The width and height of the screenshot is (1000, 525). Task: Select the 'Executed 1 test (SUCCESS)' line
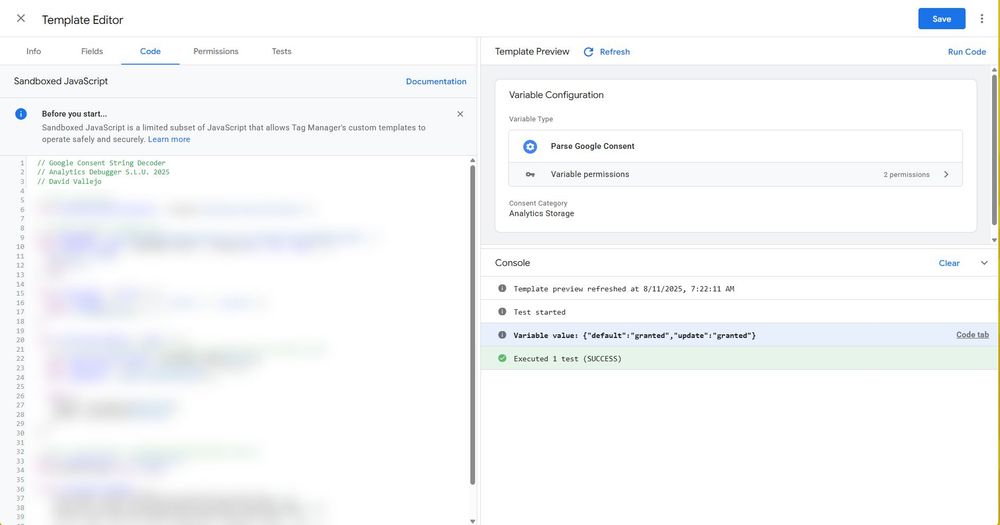pos(740,359)
